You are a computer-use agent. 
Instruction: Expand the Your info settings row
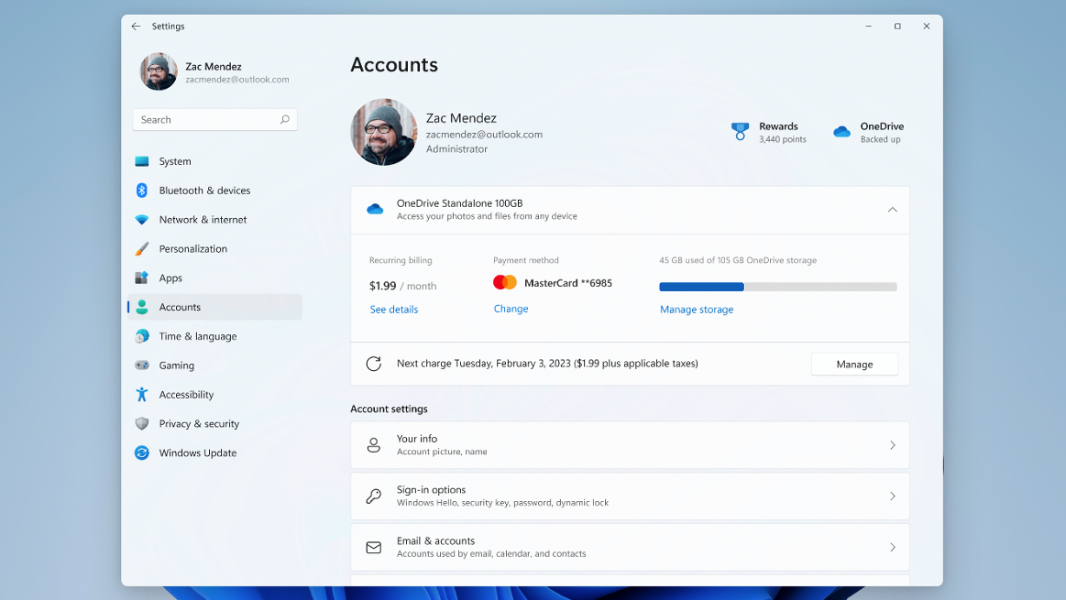[x=892, y=445]
